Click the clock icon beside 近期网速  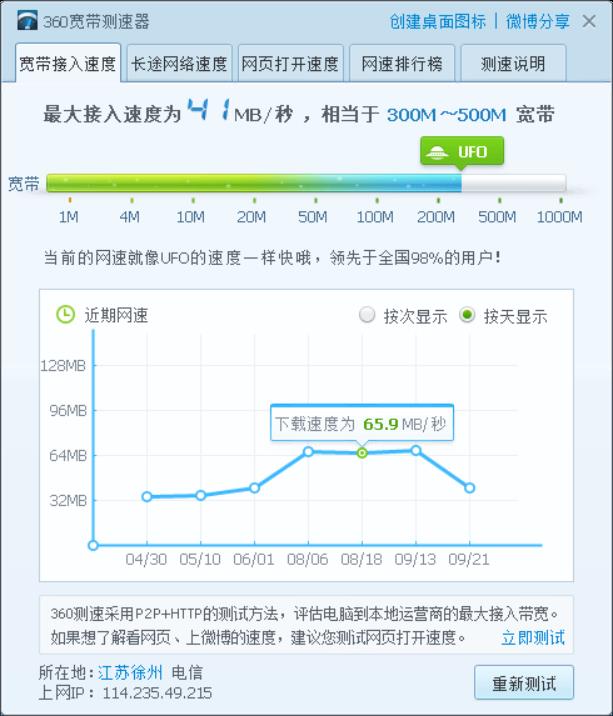click(65, 315)
